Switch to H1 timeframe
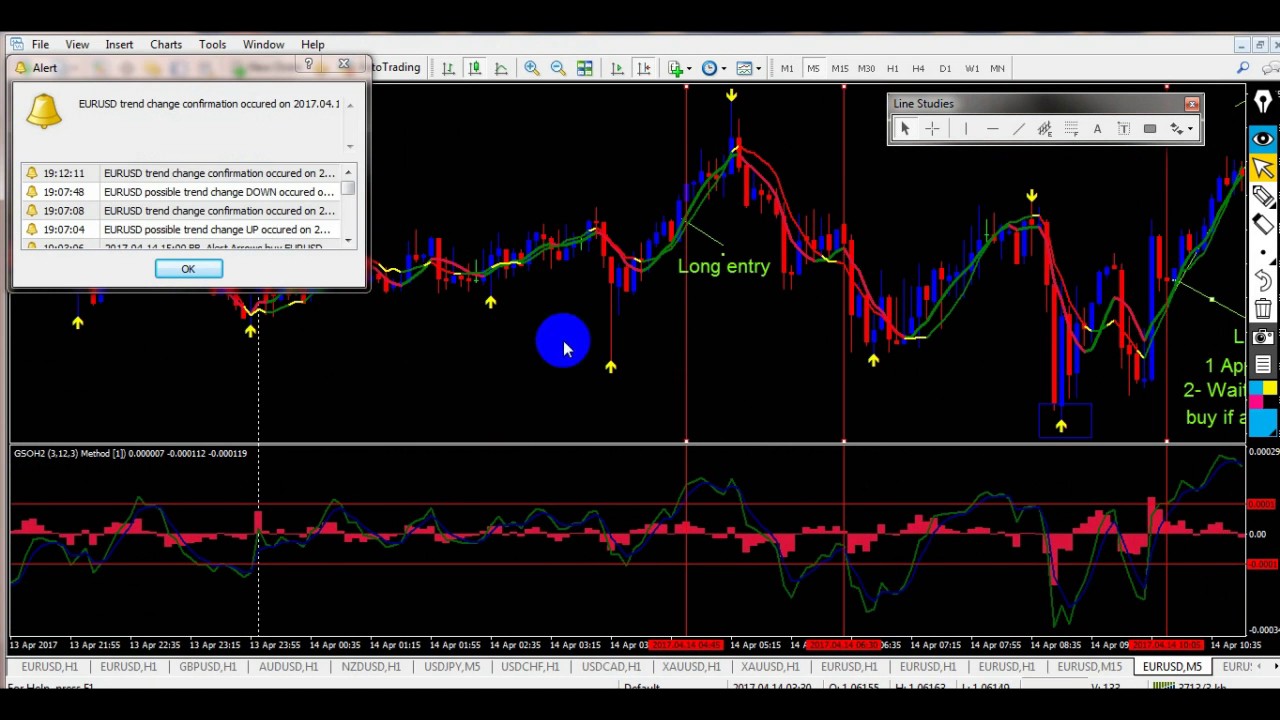1280x720 pixels. tap(892, 68)
